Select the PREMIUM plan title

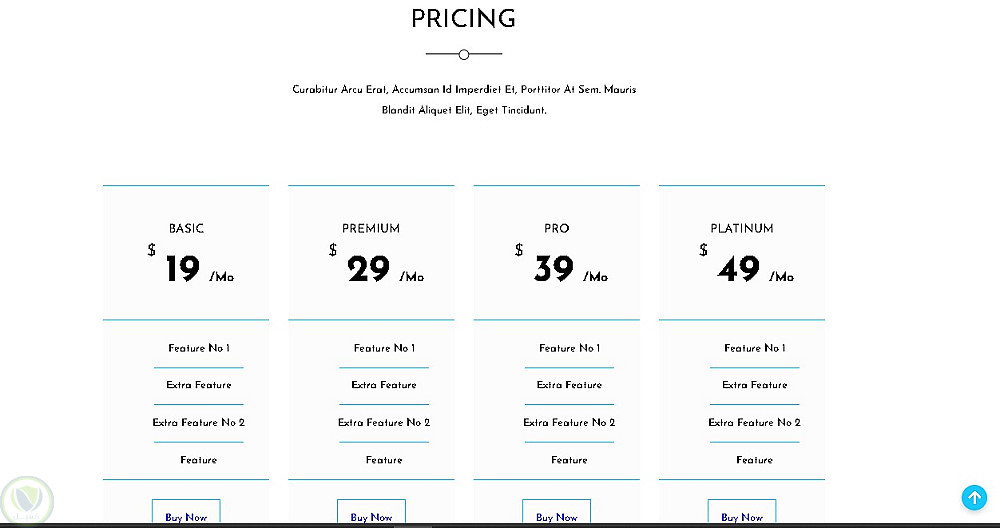[x=371, y=228]
